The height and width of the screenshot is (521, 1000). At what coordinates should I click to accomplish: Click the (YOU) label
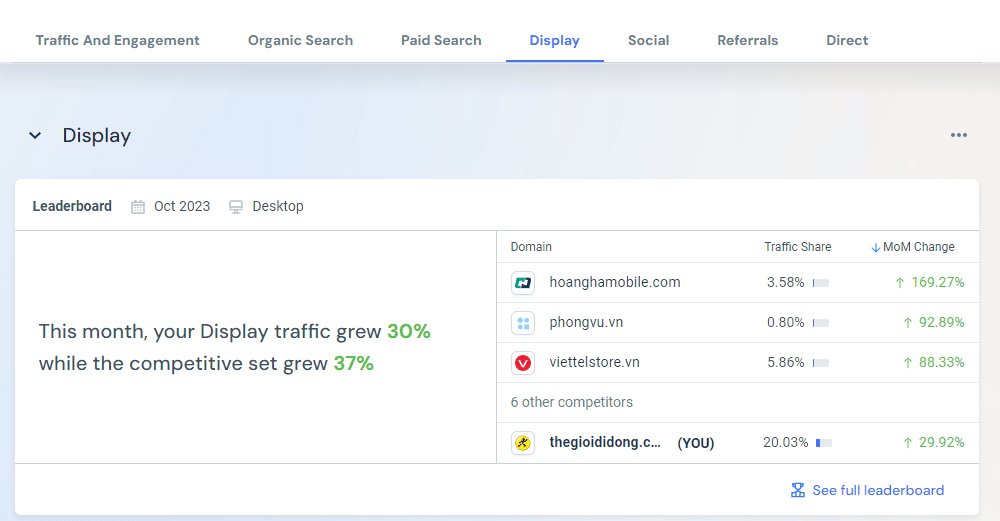point(696,443)
